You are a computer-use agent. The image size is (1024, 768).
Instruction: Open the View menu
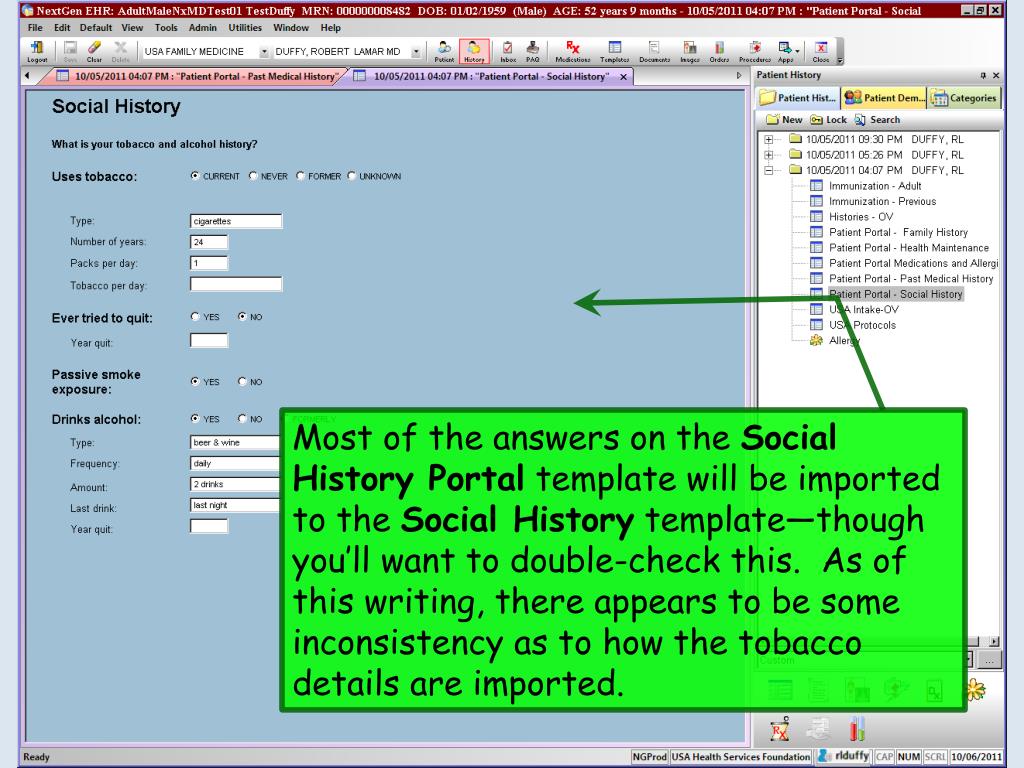(132, 27)
